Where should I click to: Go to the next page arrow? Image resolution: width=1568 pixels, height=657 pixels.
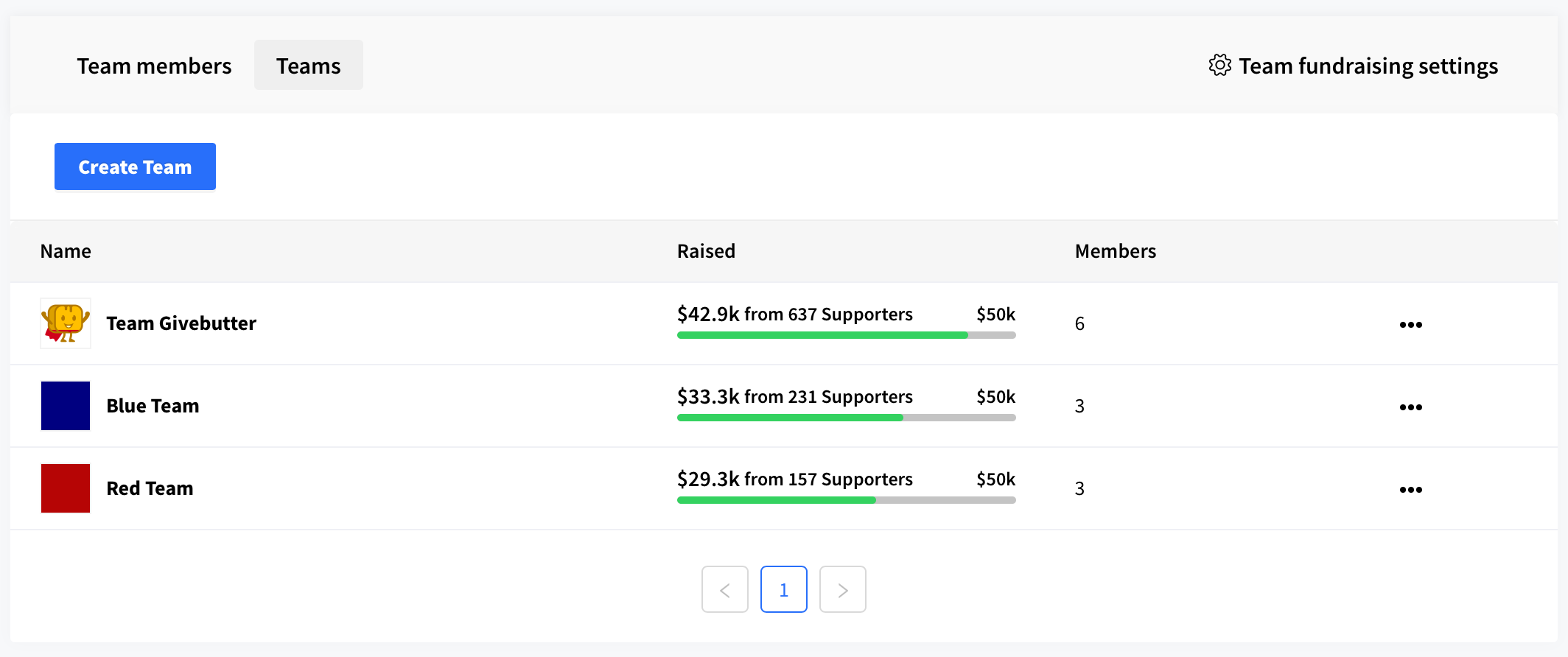point(843,589)
